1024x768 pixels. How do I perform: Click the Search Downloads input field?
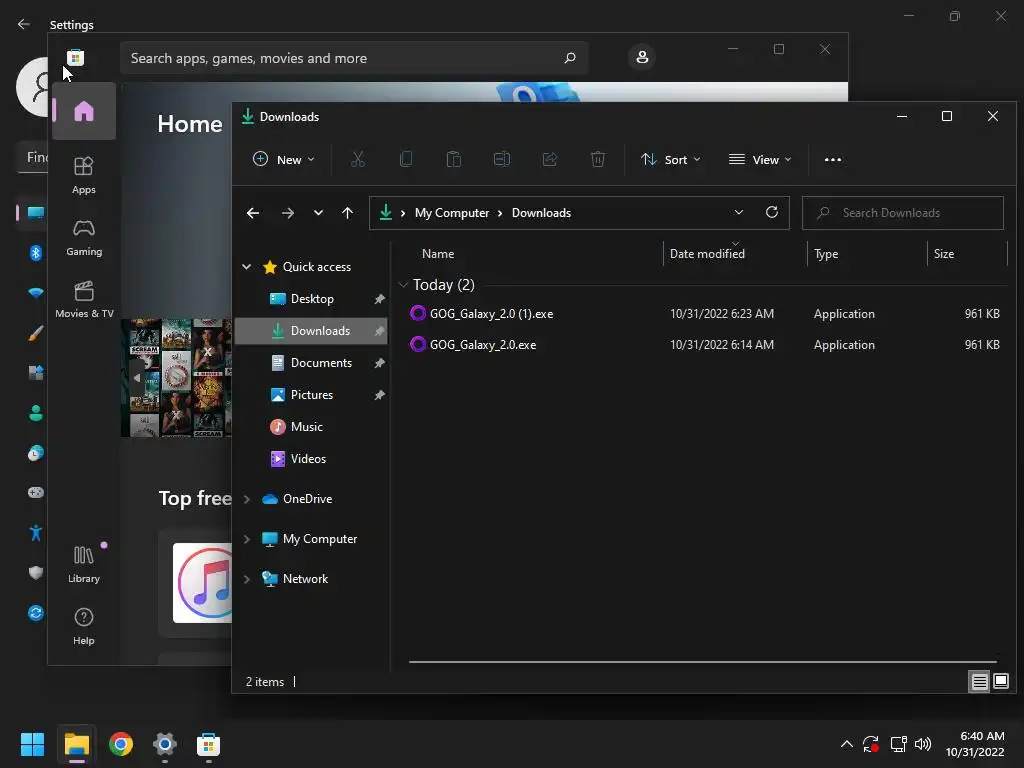pyautogui.click(x=903, y=213)
